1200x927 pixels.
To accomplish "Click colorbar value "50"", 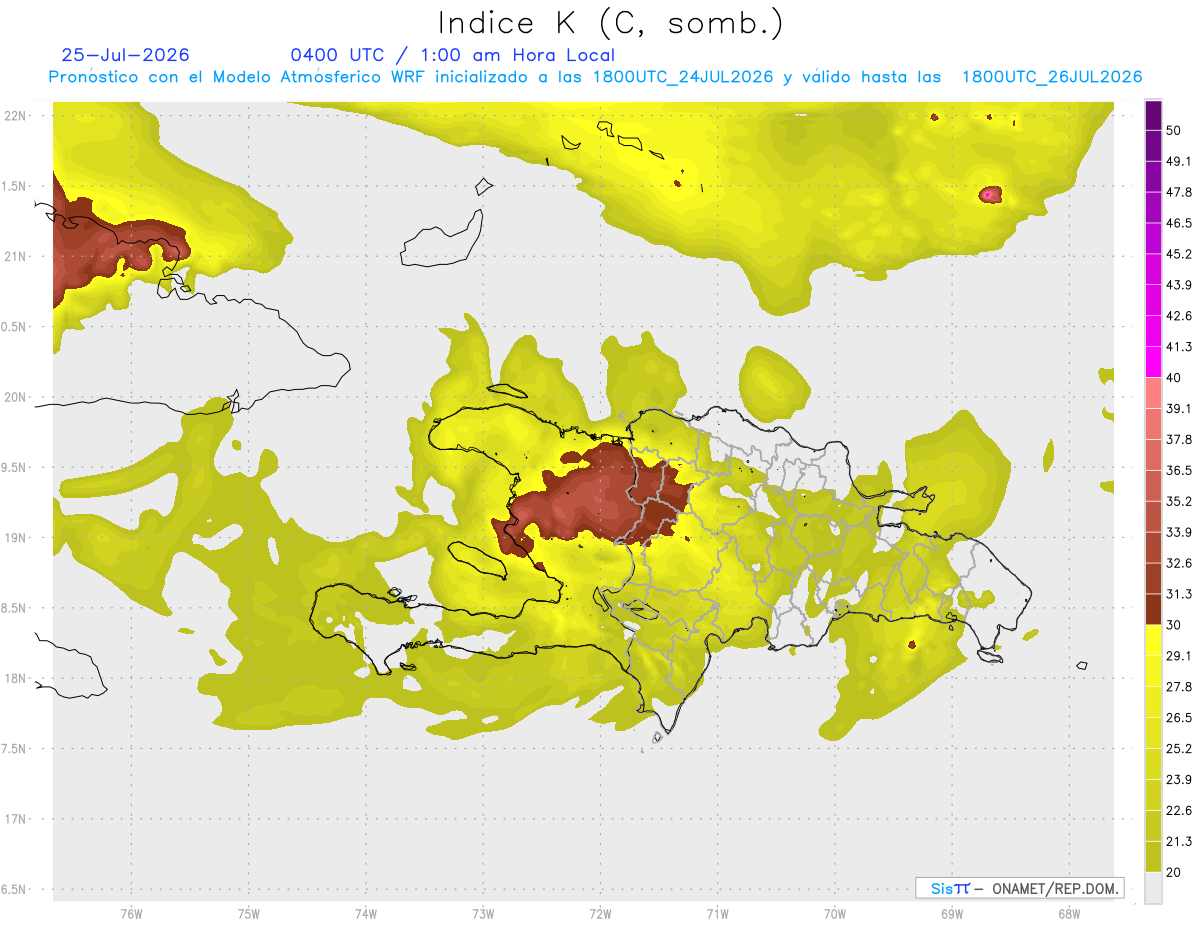I will [x=1175, y=131].
